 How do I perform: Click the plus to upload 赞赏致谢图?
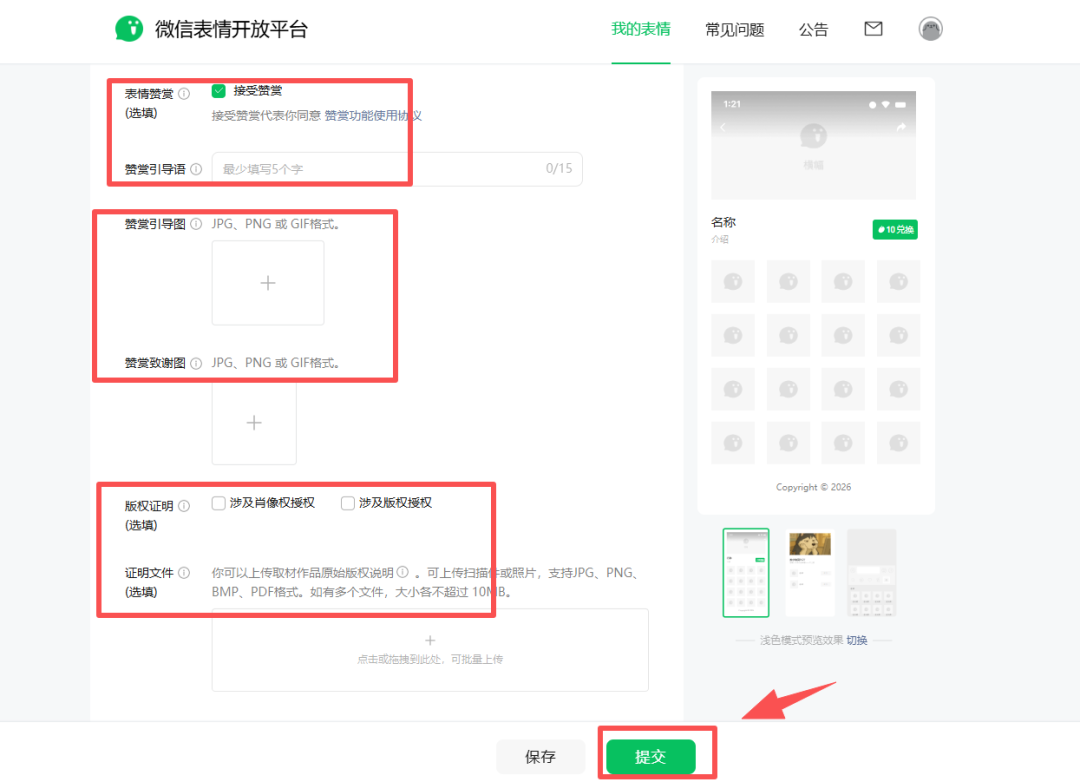(x=253, y=422)
